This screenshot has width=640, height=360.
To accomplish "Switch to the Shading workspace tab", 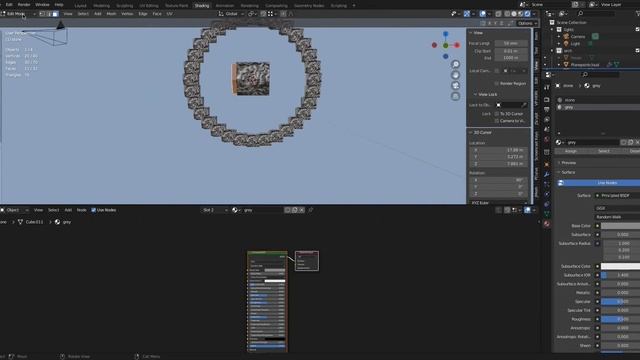I will [202, 6].
